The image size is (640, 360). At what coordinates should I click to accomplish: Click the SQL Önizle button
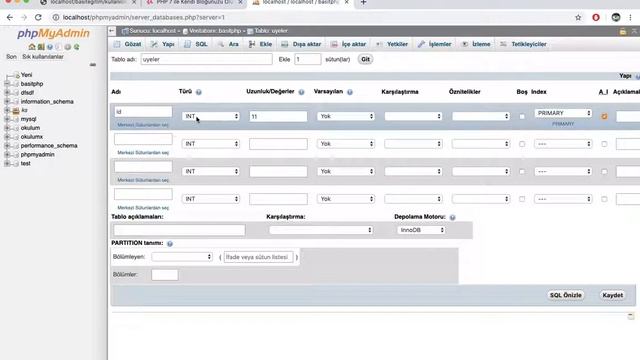(x=565, y=295)
